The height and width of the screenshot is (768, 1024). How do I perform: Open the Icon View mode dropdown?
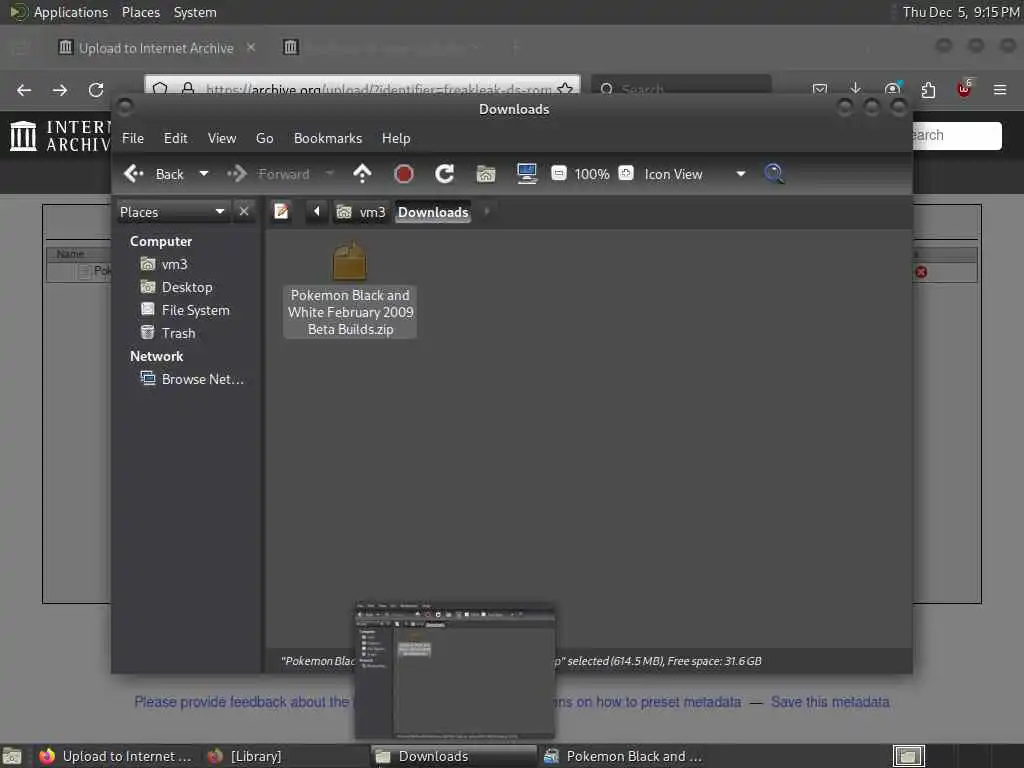tap(695, 174)
